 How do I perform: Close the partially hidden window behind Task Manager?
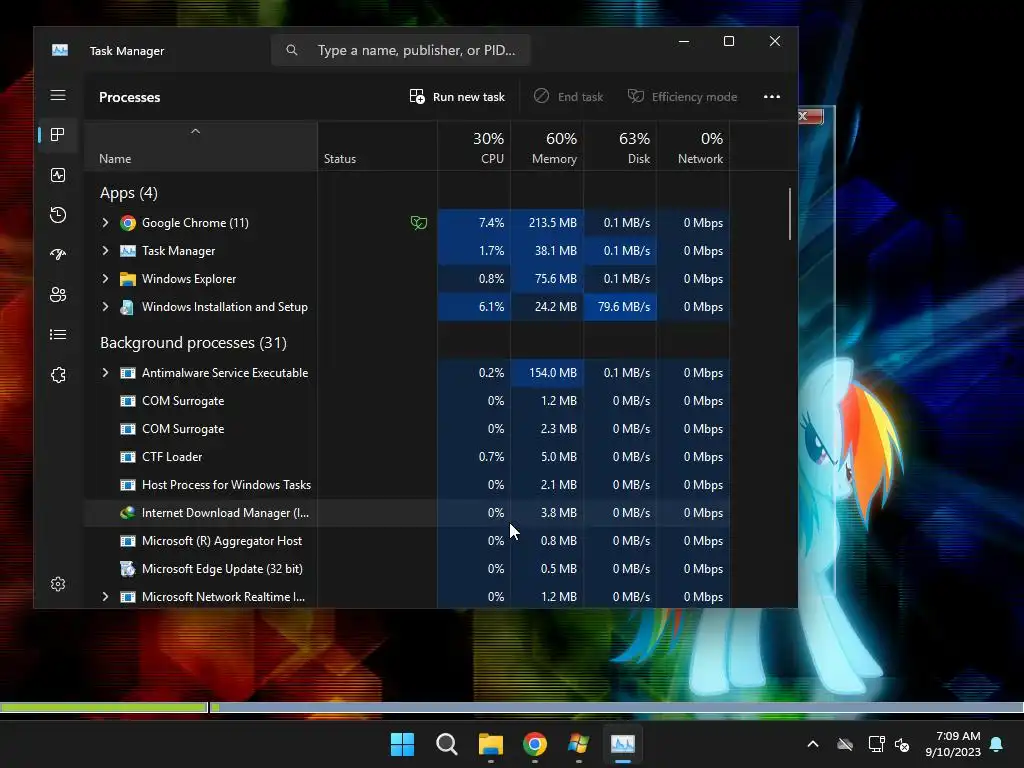click(810, 116)
